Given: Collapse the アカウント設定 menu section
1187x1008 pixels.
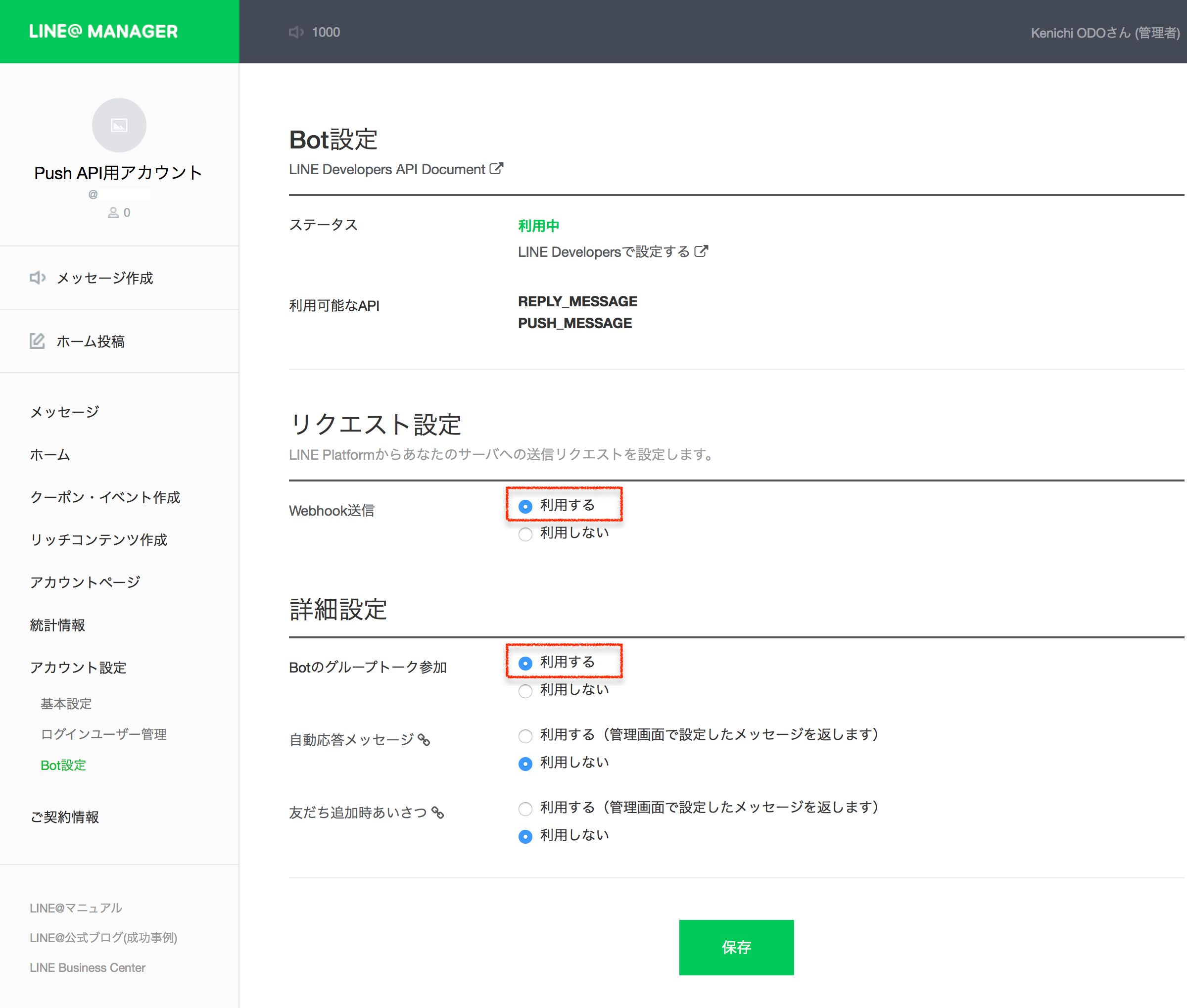Looking at the screenshot, I should pos(78,668).
